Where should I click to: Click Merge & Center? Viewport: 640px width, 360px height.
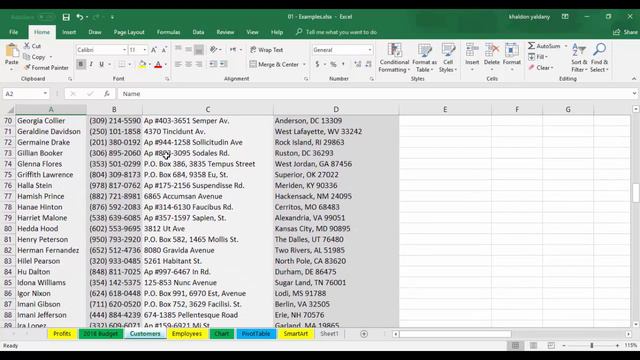274,64
